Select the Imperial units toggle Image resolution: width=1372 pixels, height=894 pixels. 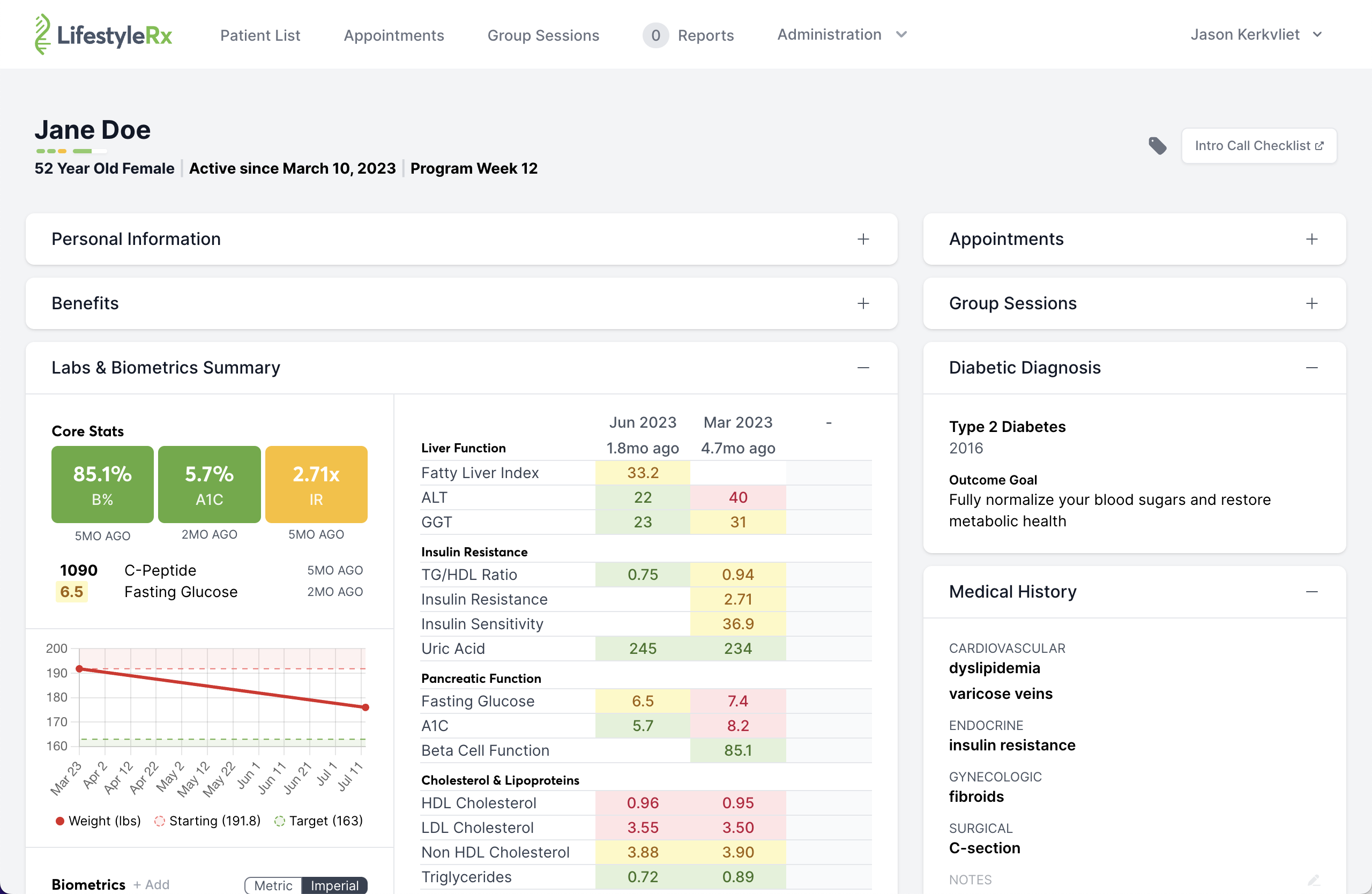pyautogui.click(x=334, y=885)
